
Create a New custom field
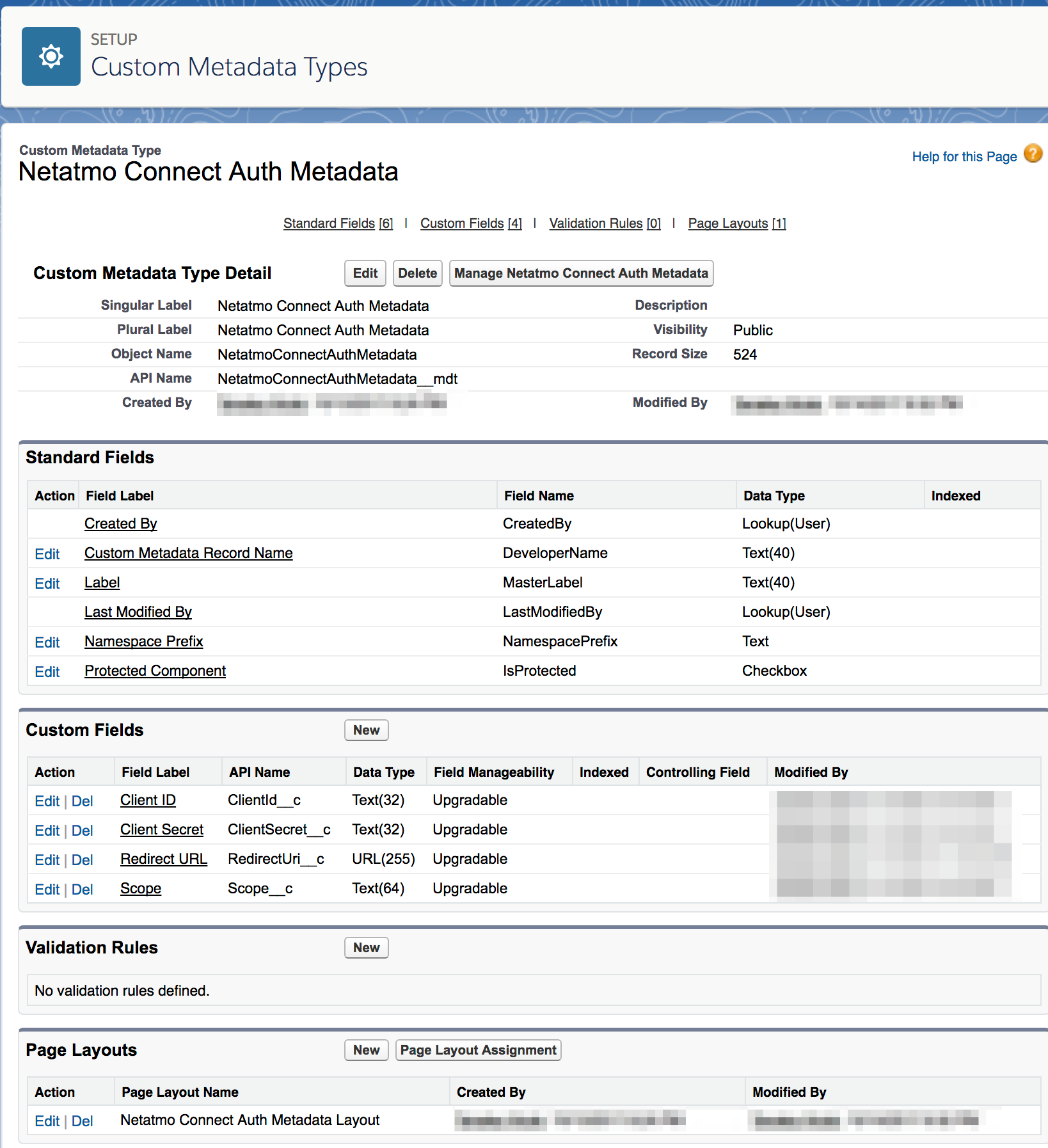[367, 730]
